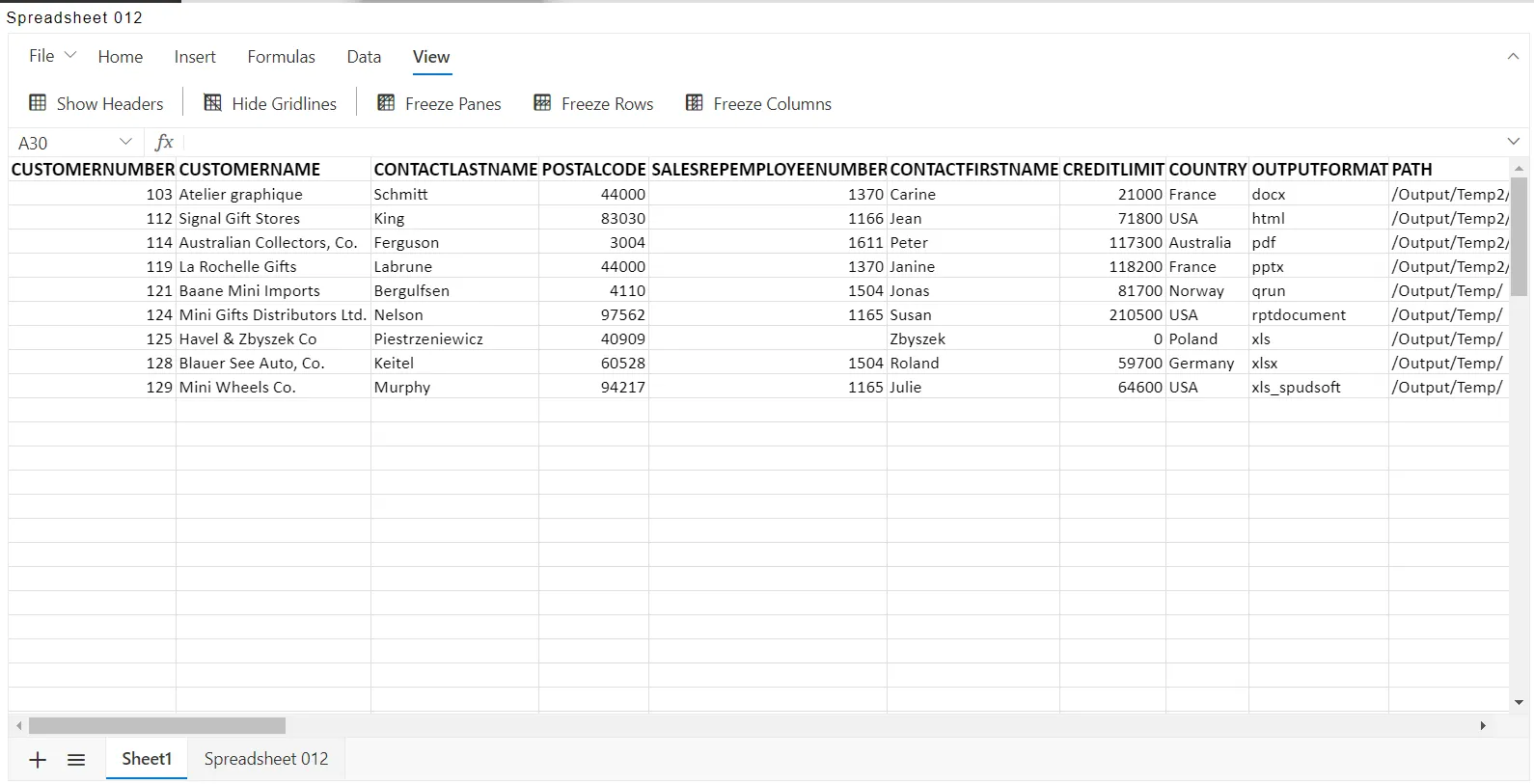
Task: Select credit limit cell 210500
Action: pos(1113,314)
